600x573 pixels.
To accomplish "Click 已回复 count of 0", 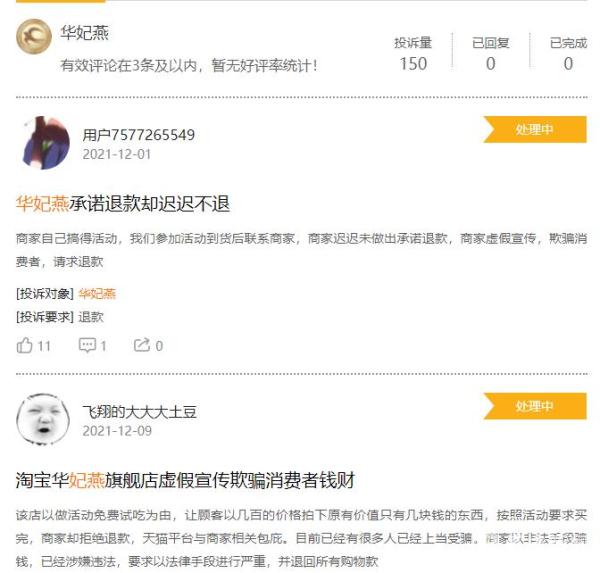I will pyautogui.click(x=491, y=64).
